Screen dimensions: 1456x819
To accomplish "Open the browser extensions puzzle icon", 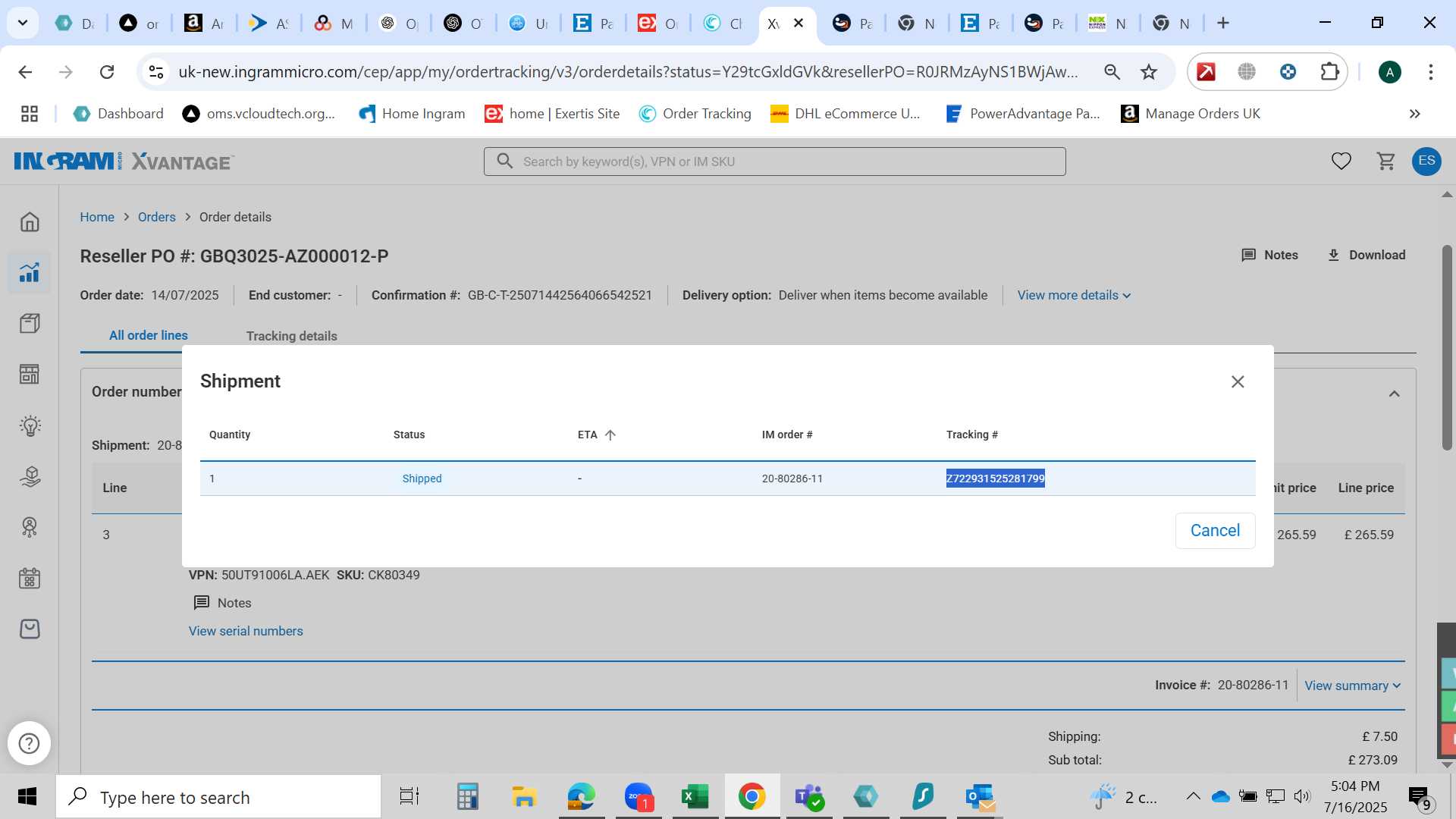I will pos(1329,72).
